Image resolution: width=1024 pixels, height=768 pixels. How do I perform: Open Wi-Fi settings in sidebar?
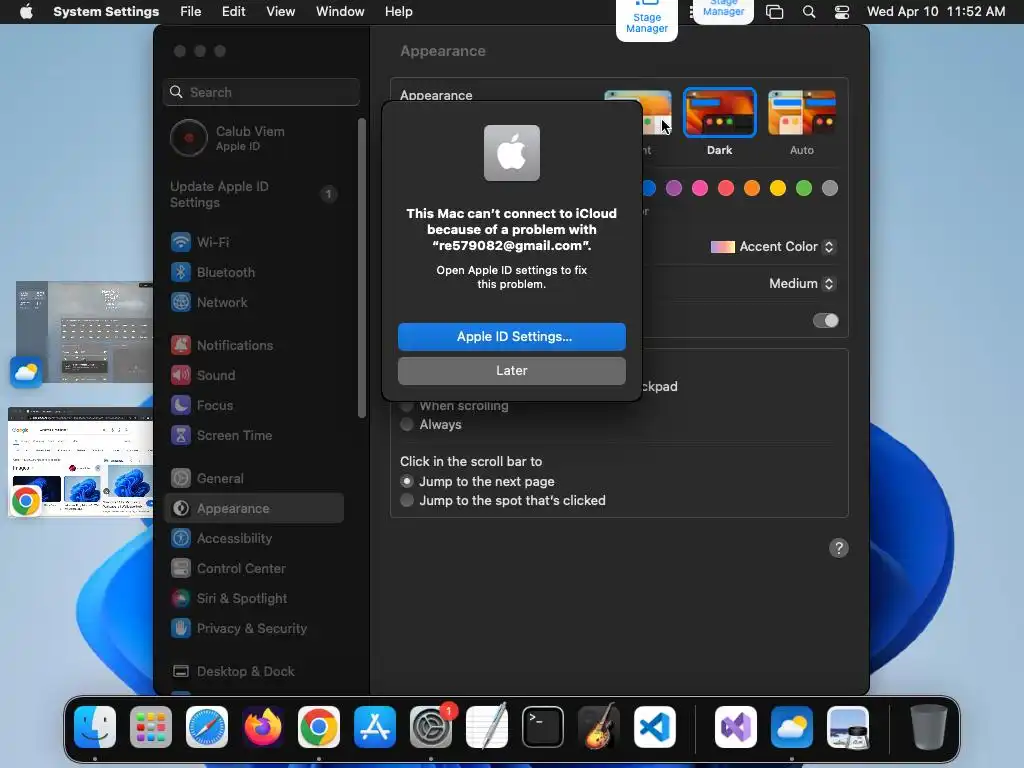pyautogui.click(x=255, y=242)
